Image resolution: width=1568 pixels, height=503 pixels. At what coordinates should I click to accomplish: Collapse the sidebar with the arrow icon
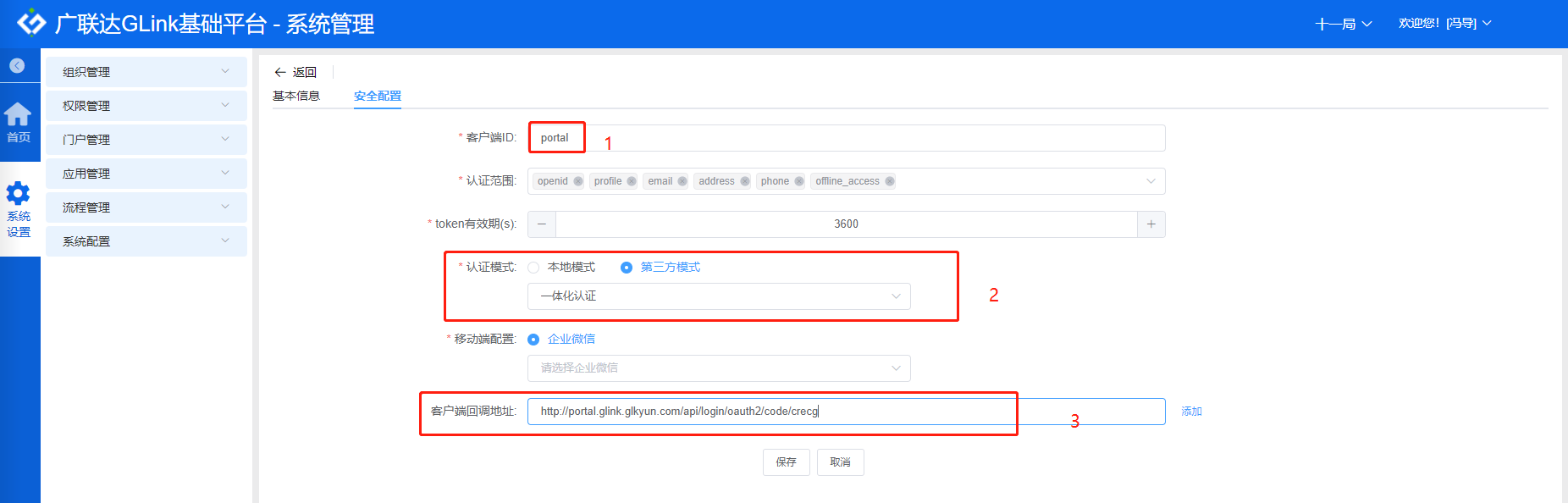click(17, 65)
